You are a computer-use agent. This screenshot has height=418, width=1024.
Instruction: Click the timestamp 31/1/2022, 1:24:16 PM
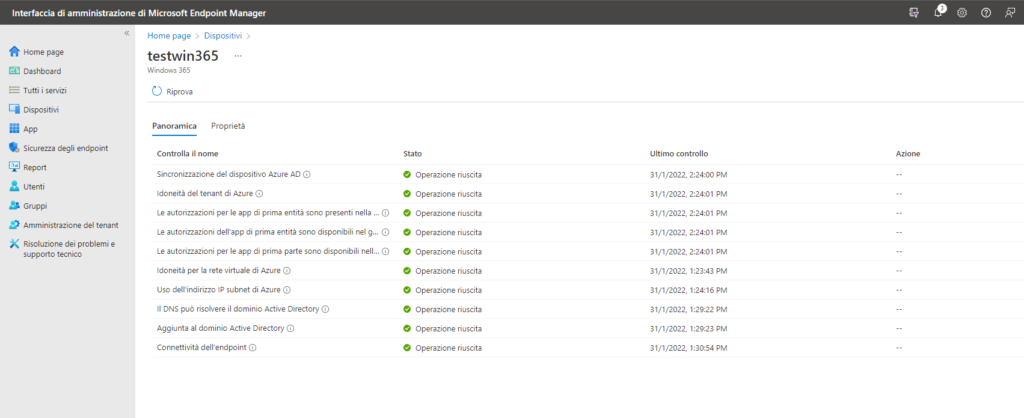point(688,290)
